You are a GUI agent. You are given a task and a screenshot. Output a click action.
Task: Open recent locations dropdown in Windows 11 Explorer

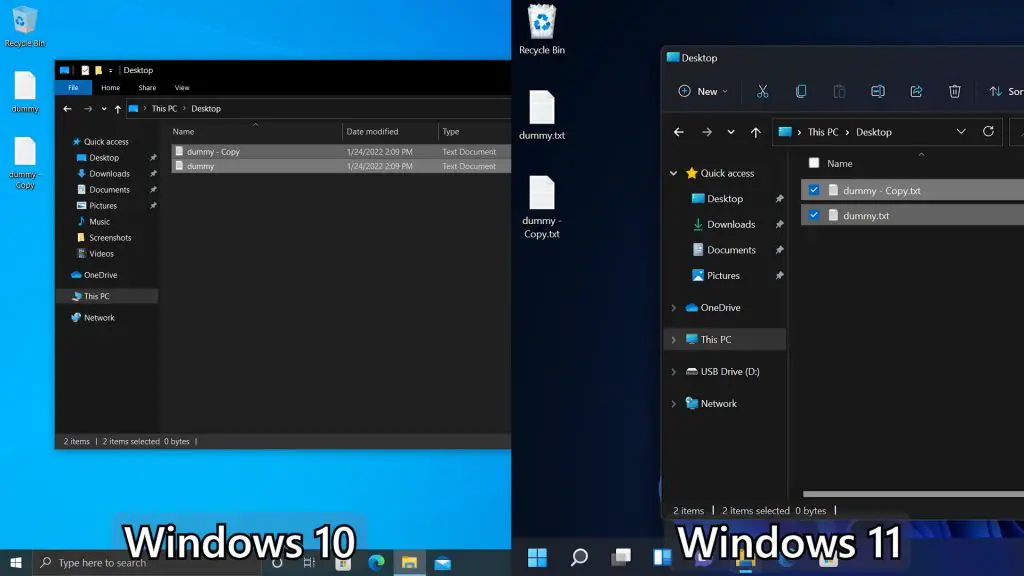[x=731, y=132]
